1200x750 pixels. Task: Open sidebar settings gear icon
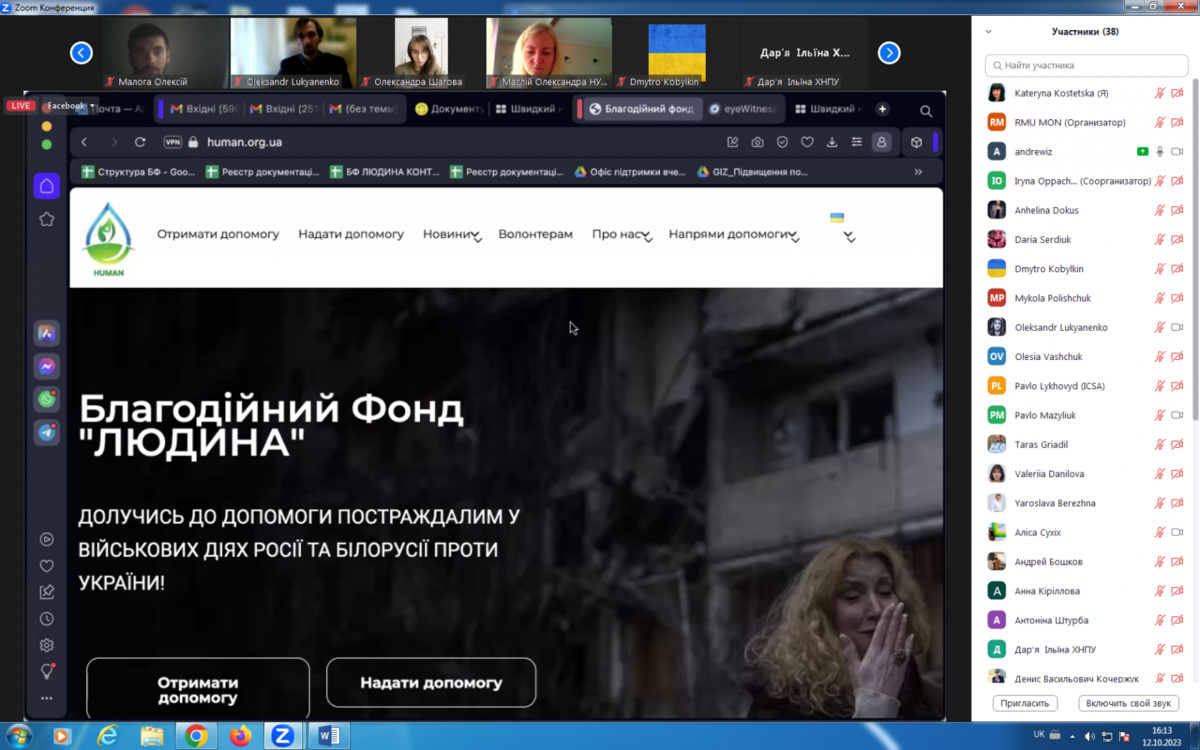click(x=46, y=645)
